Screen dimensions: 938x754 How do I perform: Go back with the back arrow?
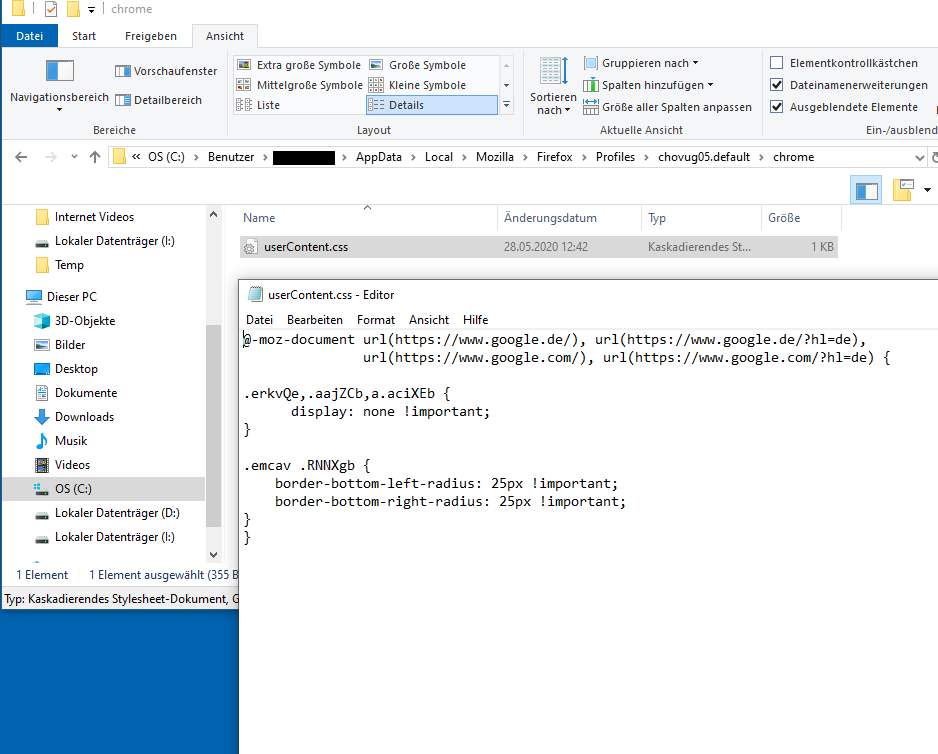click(x=21, y=157)
